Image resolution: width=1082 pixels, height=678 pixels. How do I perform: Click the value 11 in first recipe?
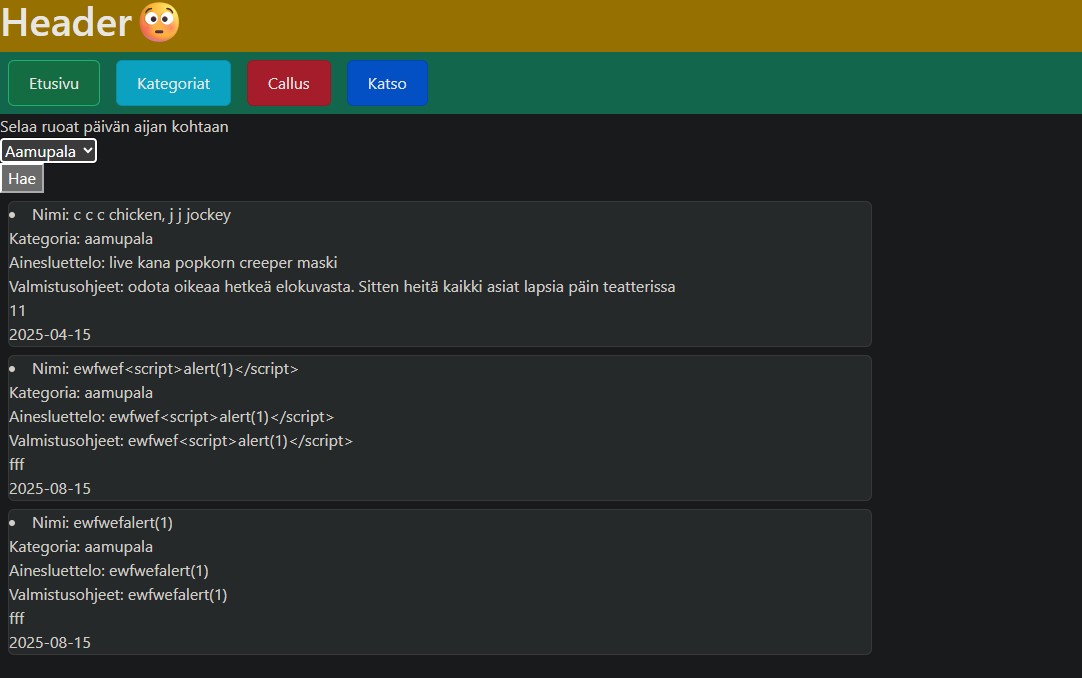pyautogui.click(x=17, y=311)
